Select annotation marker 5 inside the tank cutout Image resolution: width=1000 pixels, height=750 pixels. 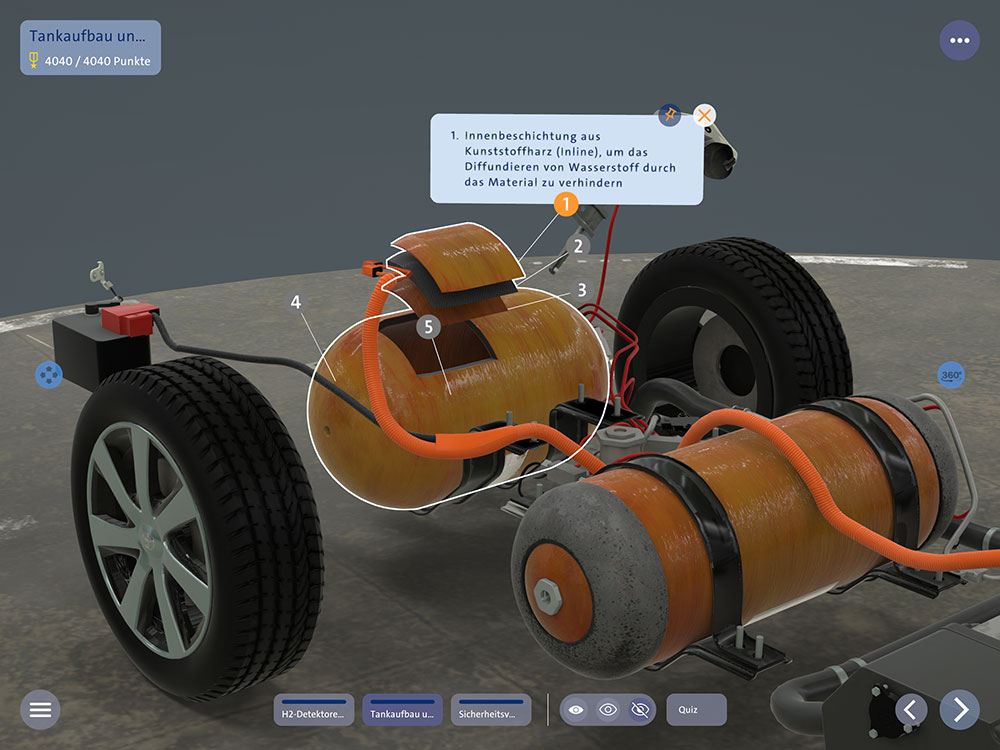pos(429,327)
